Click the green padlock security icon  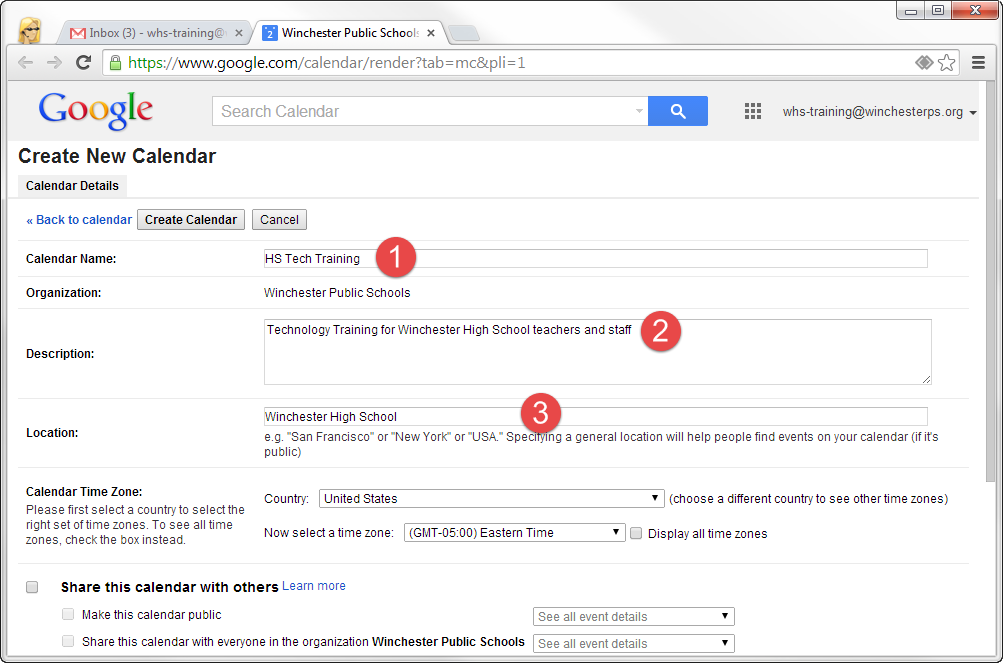115,63
